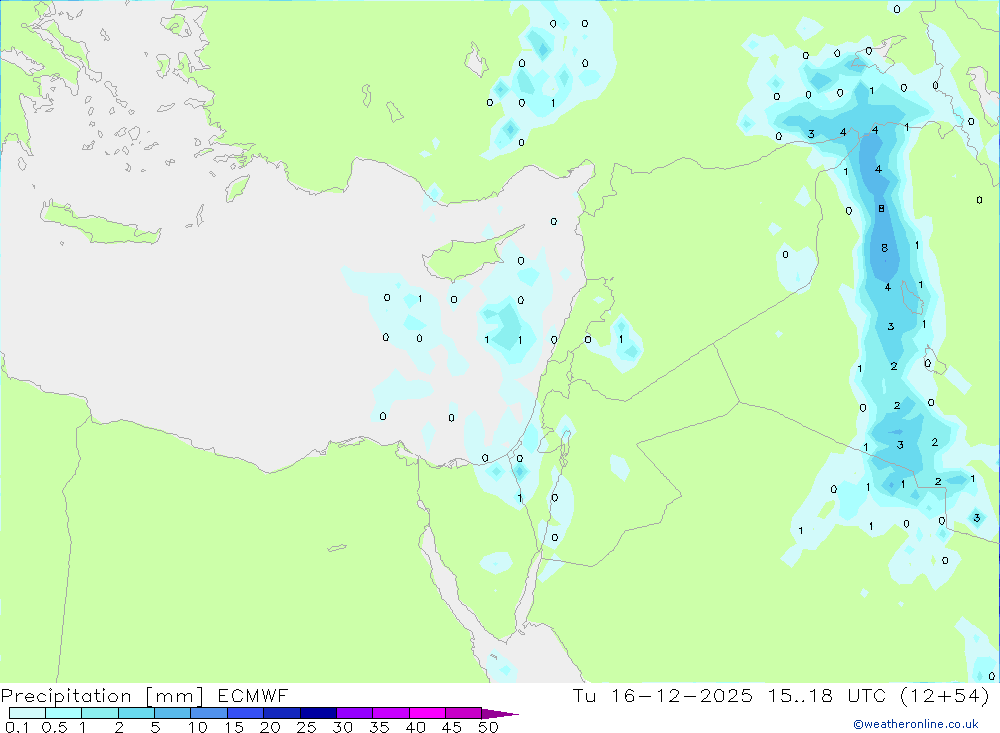Click the '40' legend scale label

point(415,727)
